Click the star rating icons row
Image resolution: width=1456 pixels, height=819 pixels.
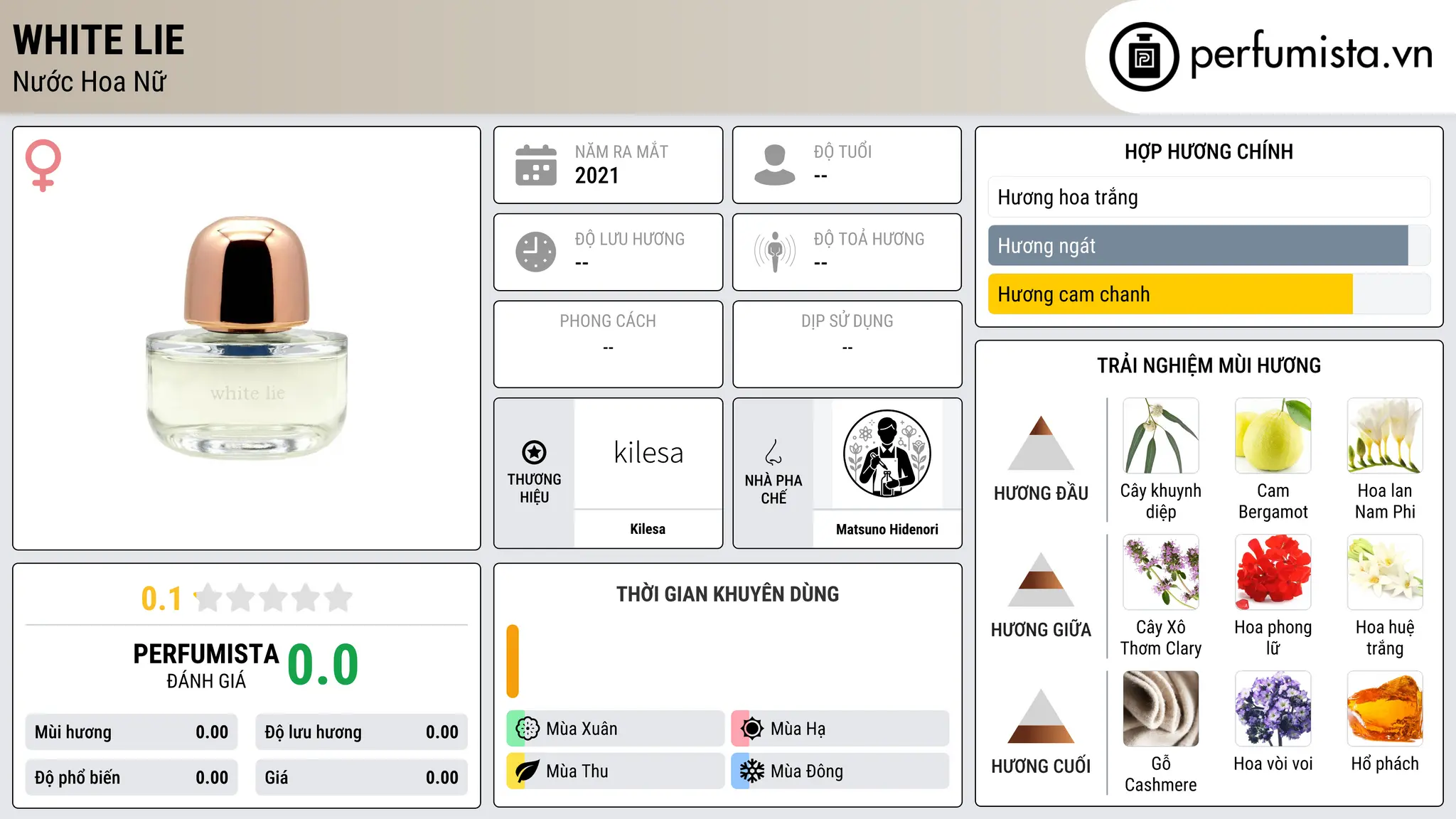pos(274,598)
